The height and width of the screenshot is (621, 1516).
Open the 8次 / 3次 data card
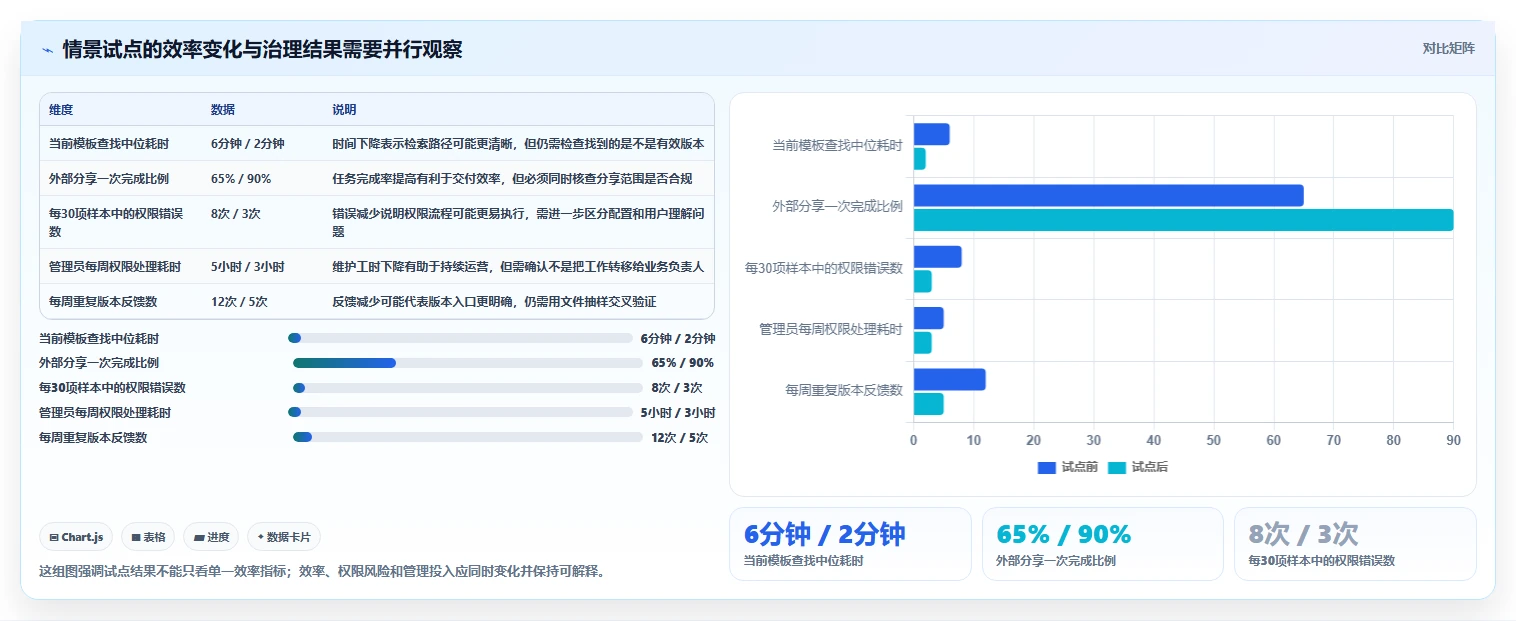pos(1355,544)
